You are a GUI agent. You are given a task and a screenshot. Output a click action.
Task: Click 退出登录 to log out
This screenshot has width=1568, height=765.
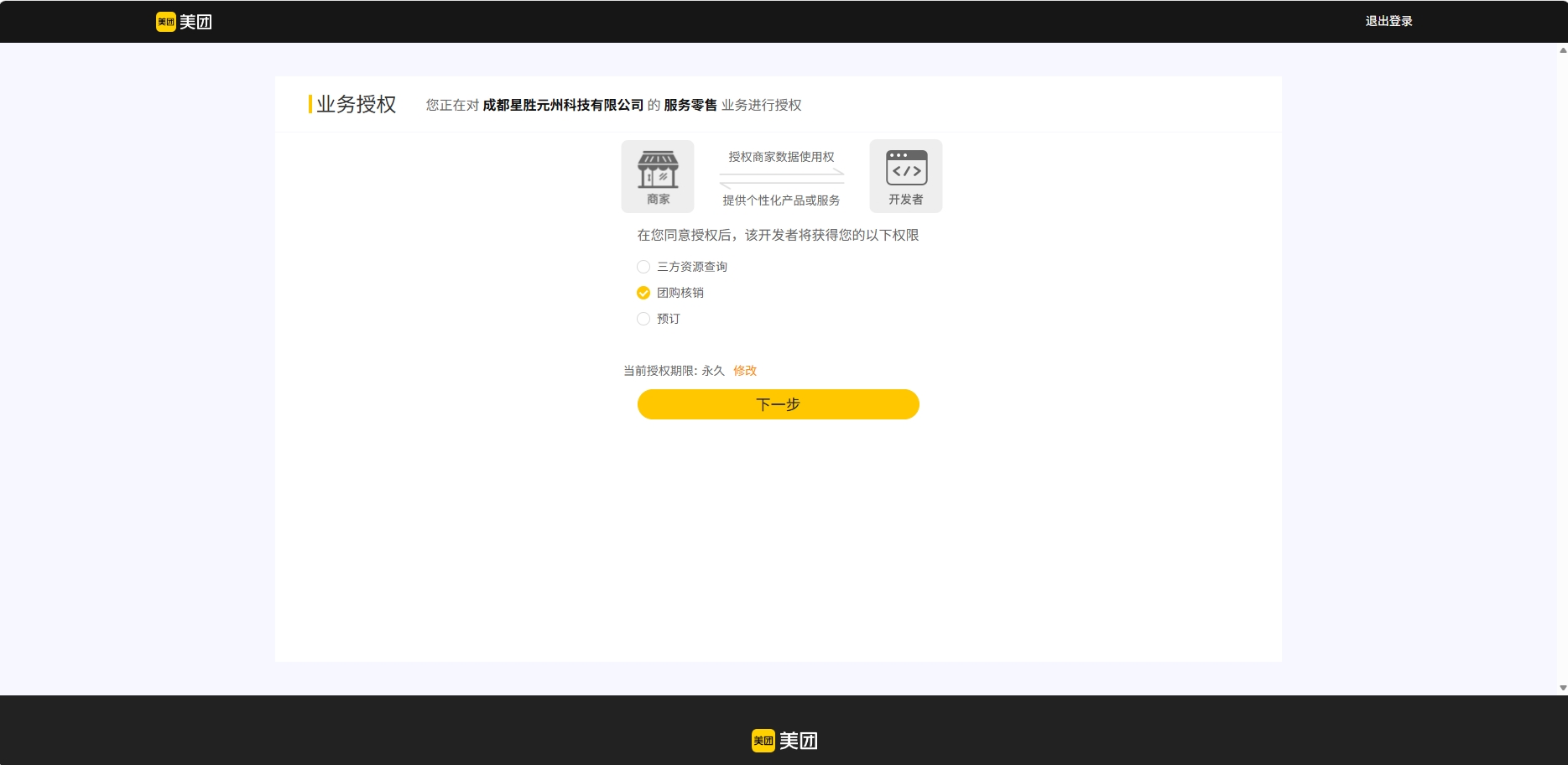[1388, 21]
